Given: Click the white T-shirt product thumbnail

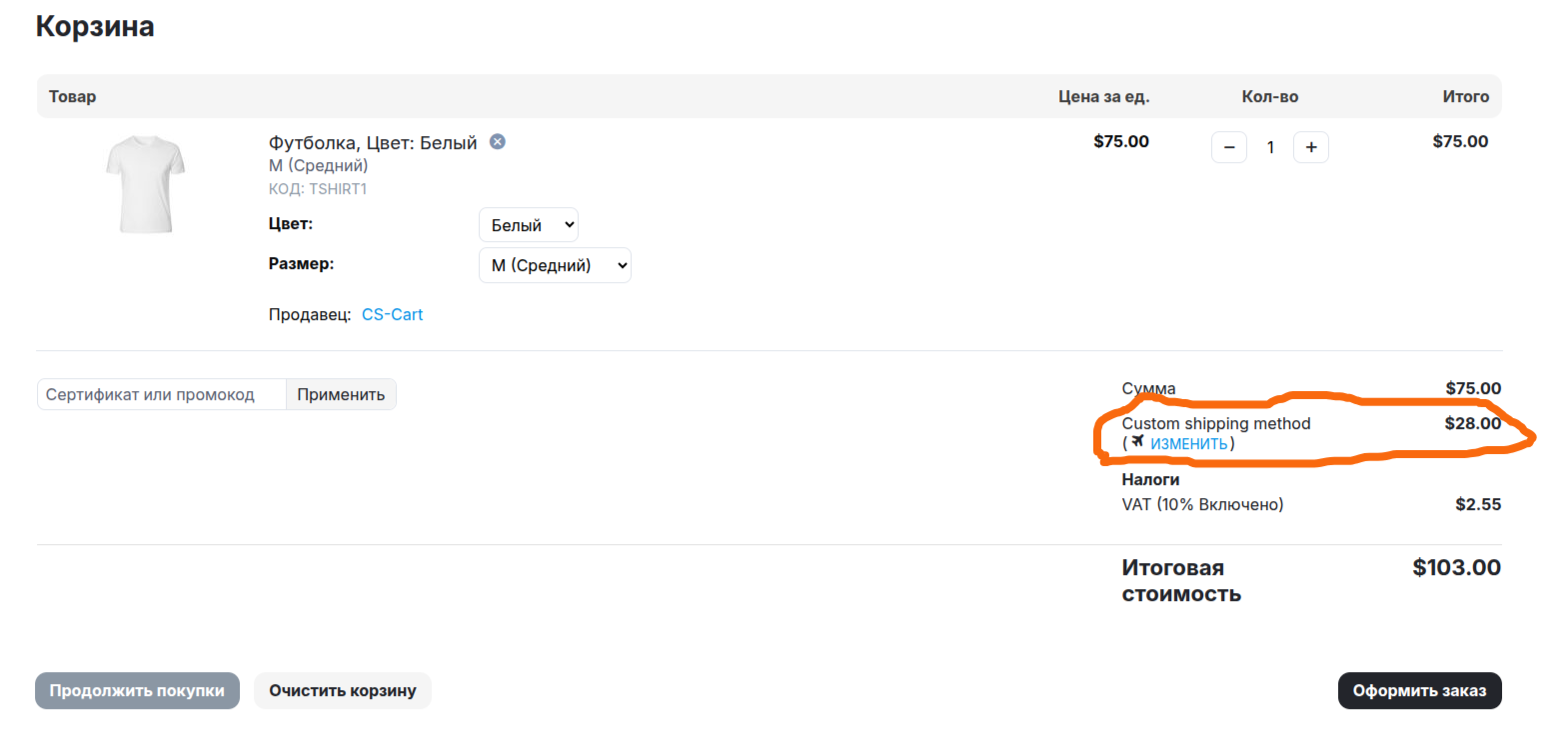Looking at the screenshot, I should click(146, 185).
